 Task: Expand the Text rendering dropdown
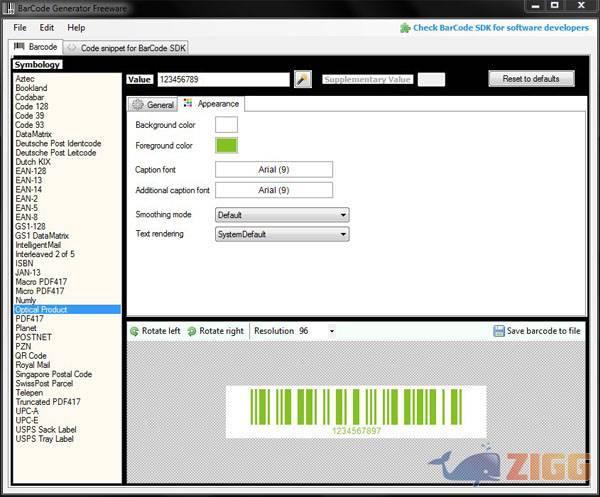click(343, 234)
